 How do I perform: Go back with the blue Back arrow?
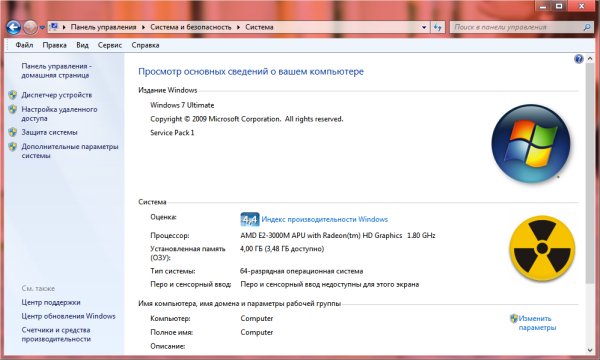coord(14,27)
